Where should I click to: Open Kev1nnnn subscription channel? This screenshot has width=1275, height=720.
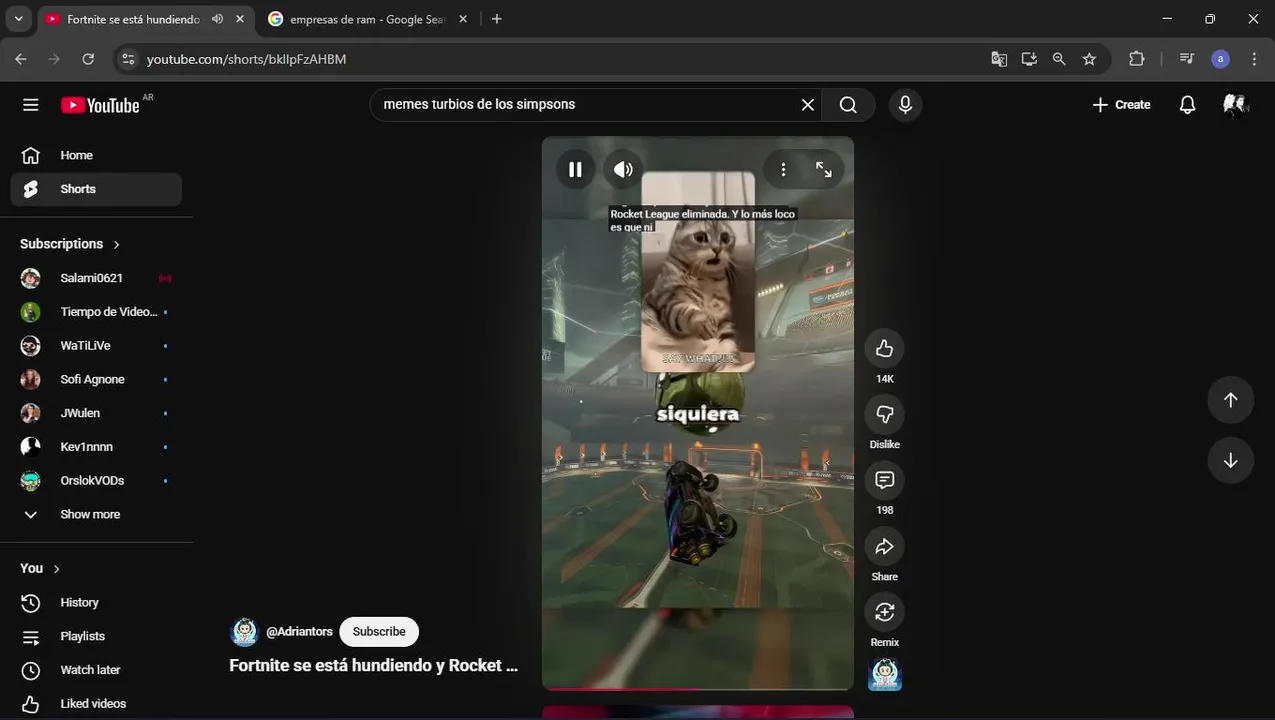(96, 447)
